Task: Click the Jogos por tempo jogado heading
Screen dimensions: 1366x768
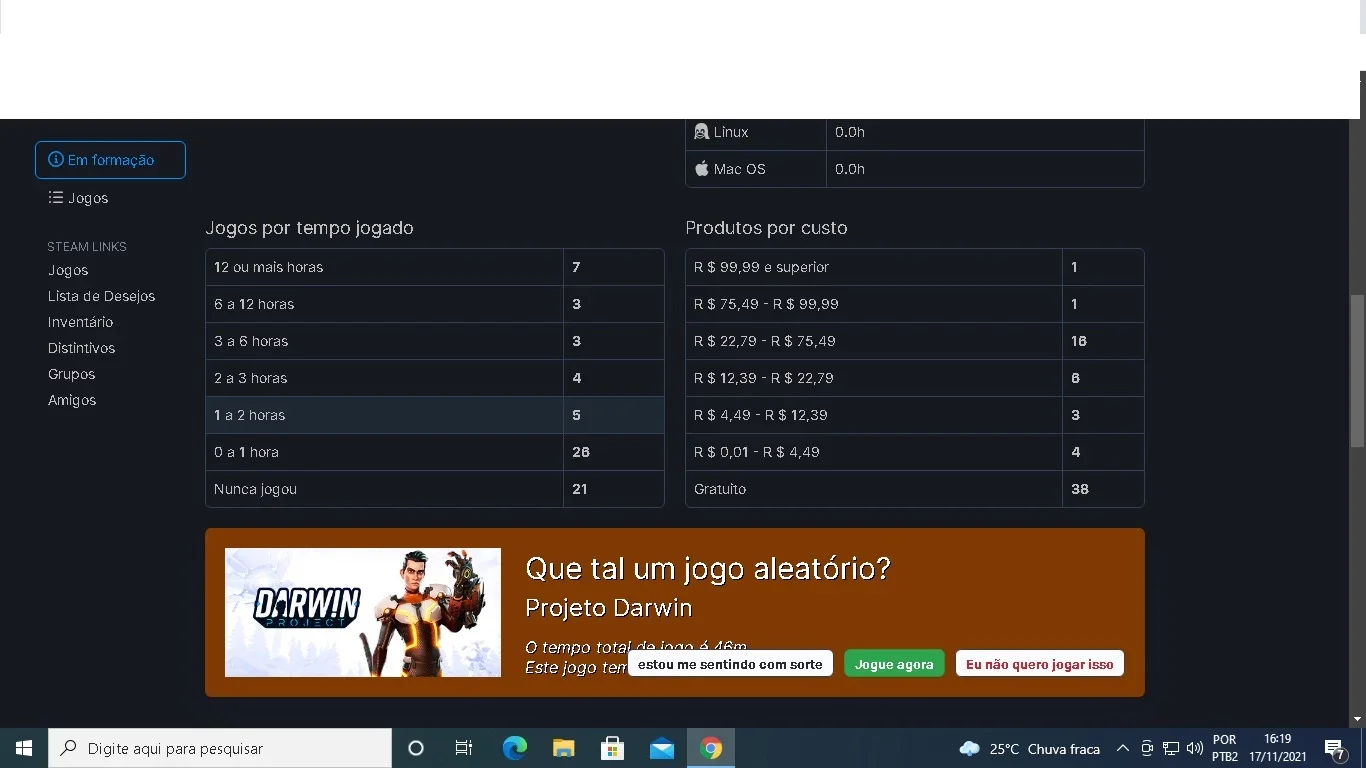Action: tap(309, 228)
